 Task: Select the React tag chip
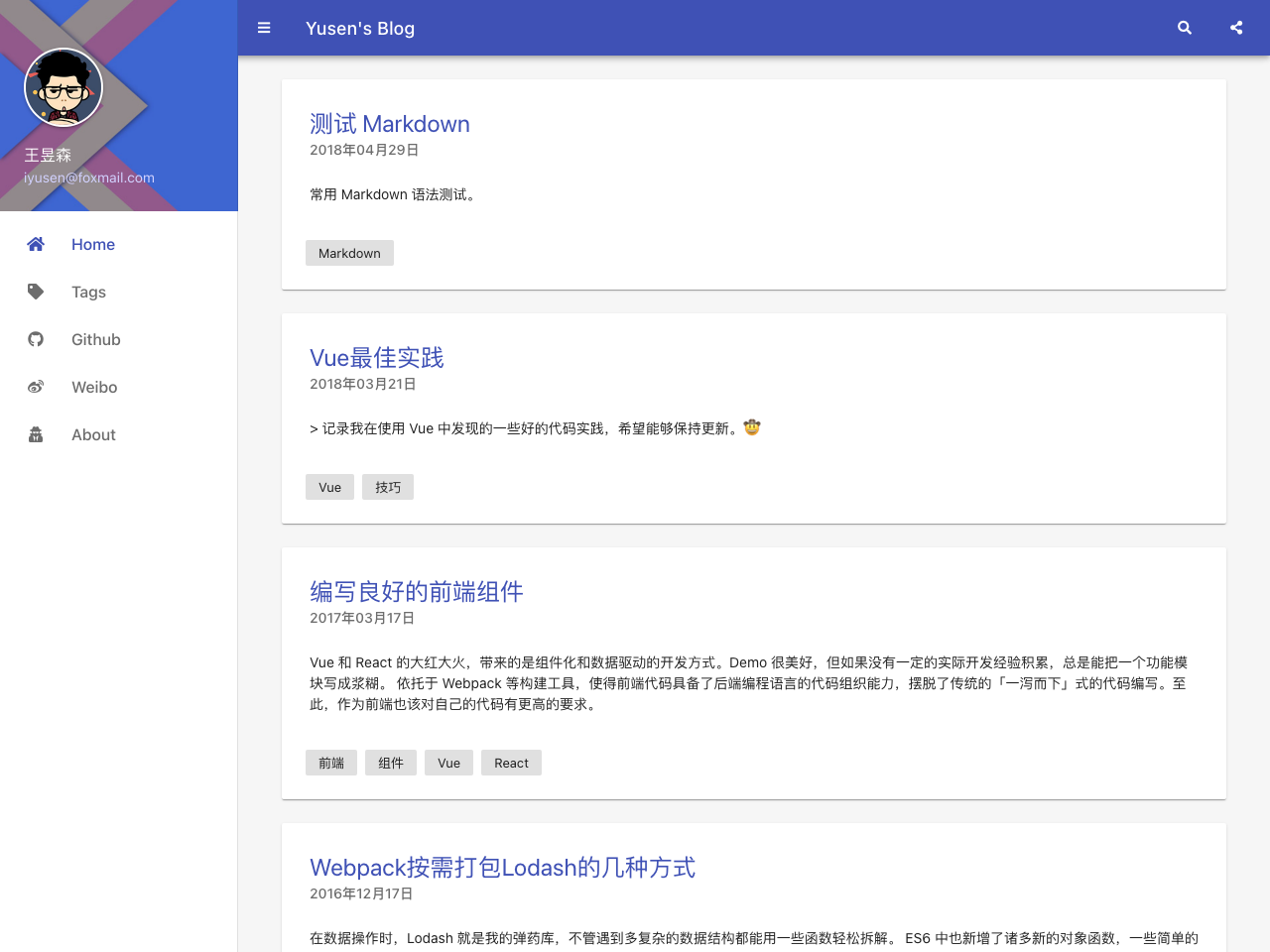pos(511,762)
